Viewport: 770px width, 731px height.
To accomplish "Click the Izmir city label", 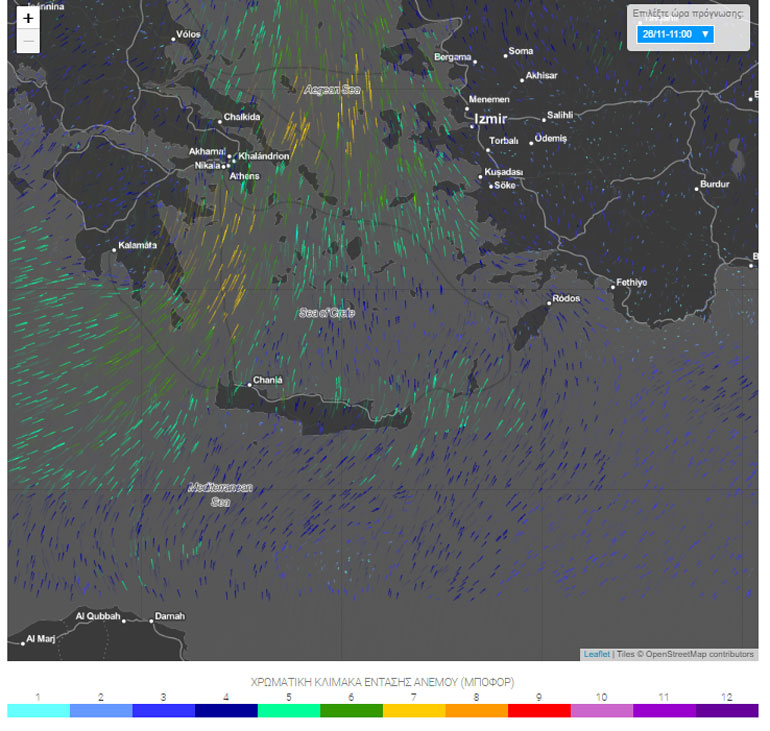I will 491,119.
